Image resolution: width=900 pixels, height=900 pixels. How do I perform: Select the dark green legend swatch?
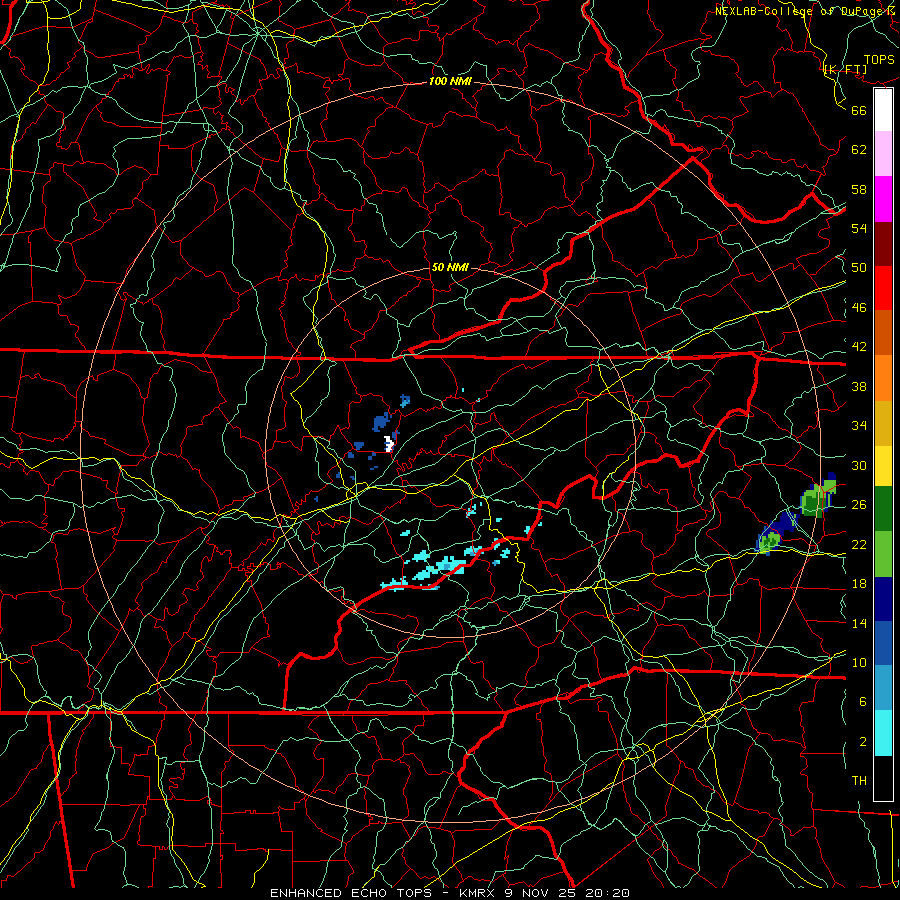click(x=883, y=509)
